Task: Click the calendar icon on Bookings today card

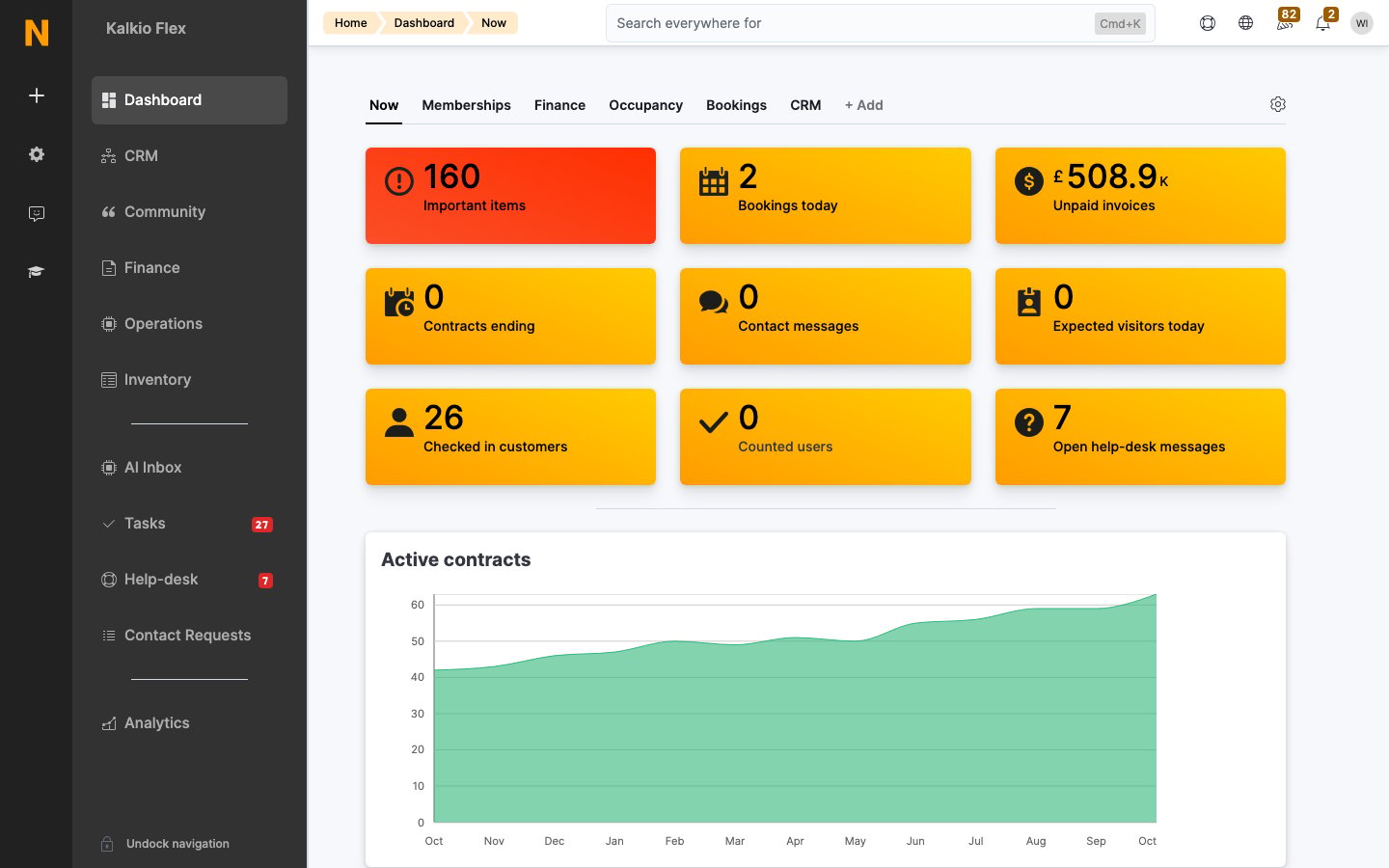Action: [x=714, y=180]
